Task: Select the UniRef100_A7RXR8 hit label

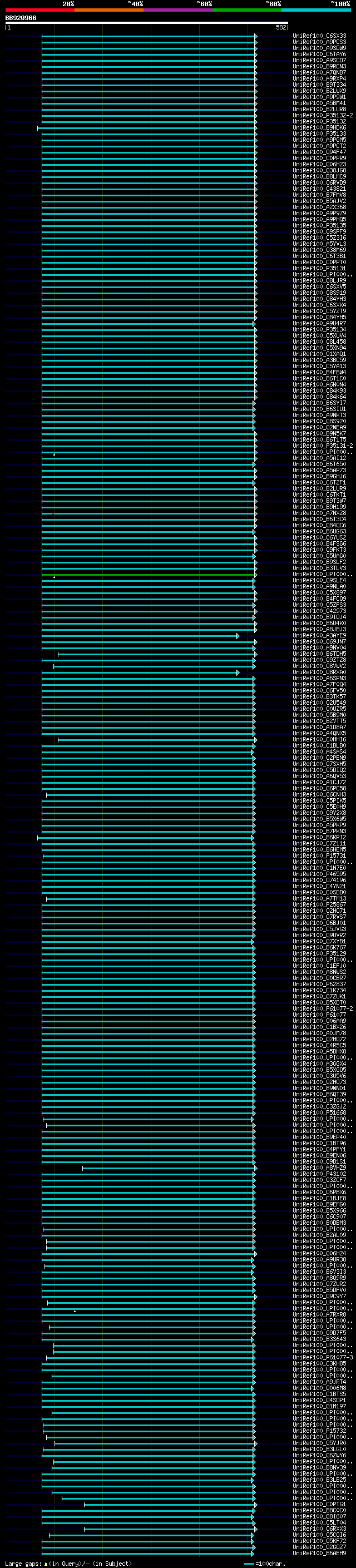Action: click(319, 1315)
